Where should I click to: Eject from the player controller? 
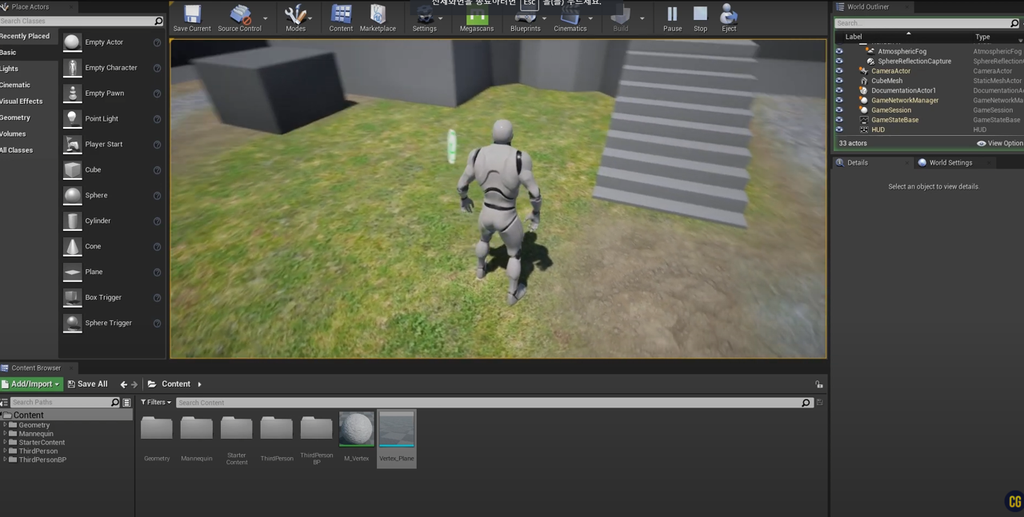(729, 18)
